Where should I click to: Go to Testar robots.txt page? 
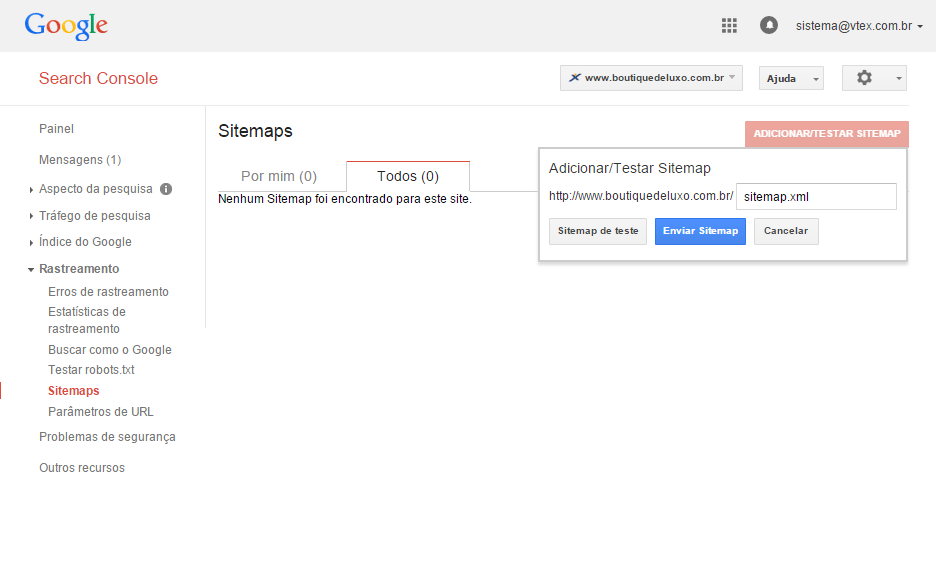point(91,370)
